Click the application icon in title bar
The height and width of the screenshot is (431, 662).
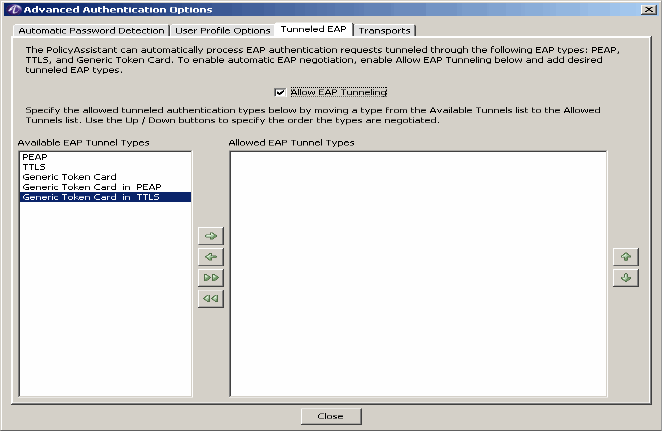click(x=14, y=9)
